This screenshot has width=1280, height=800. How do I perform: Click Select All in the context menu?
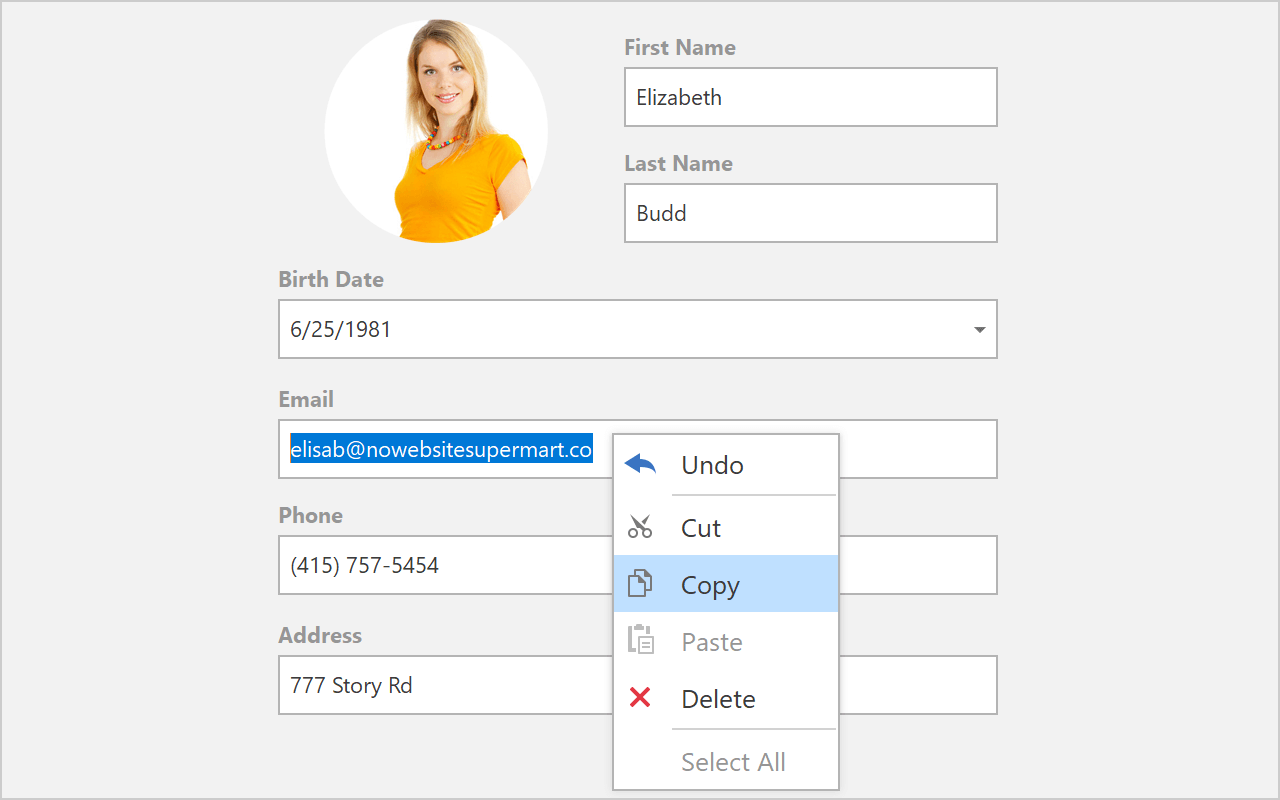733,762
